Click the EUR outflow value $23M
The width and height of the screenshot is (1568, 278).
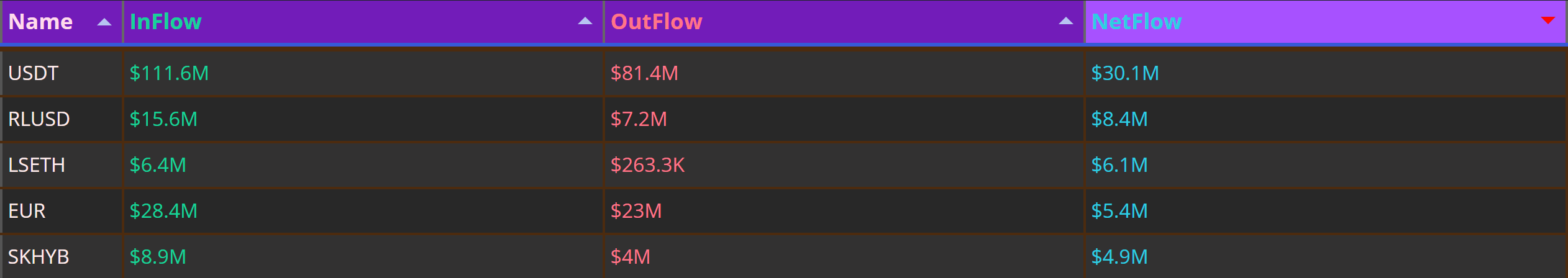coord(636,211)
